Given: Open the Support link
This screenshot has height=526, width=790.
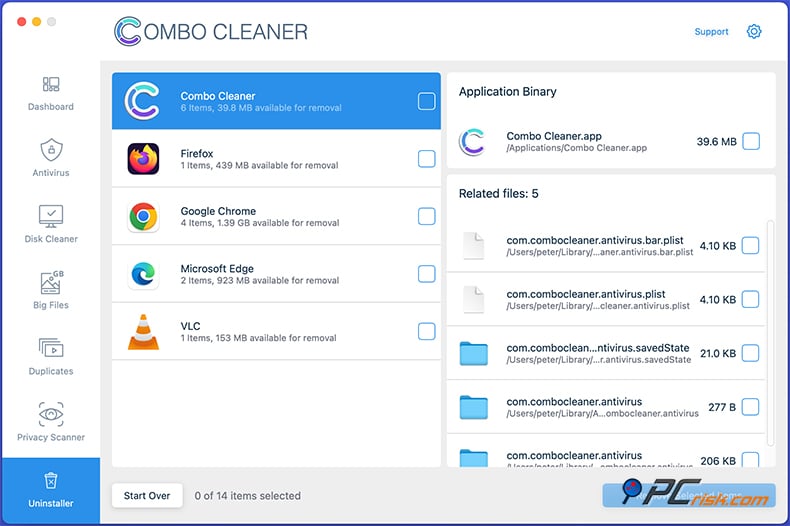Looking at the screenshot, I should [711, 31].
